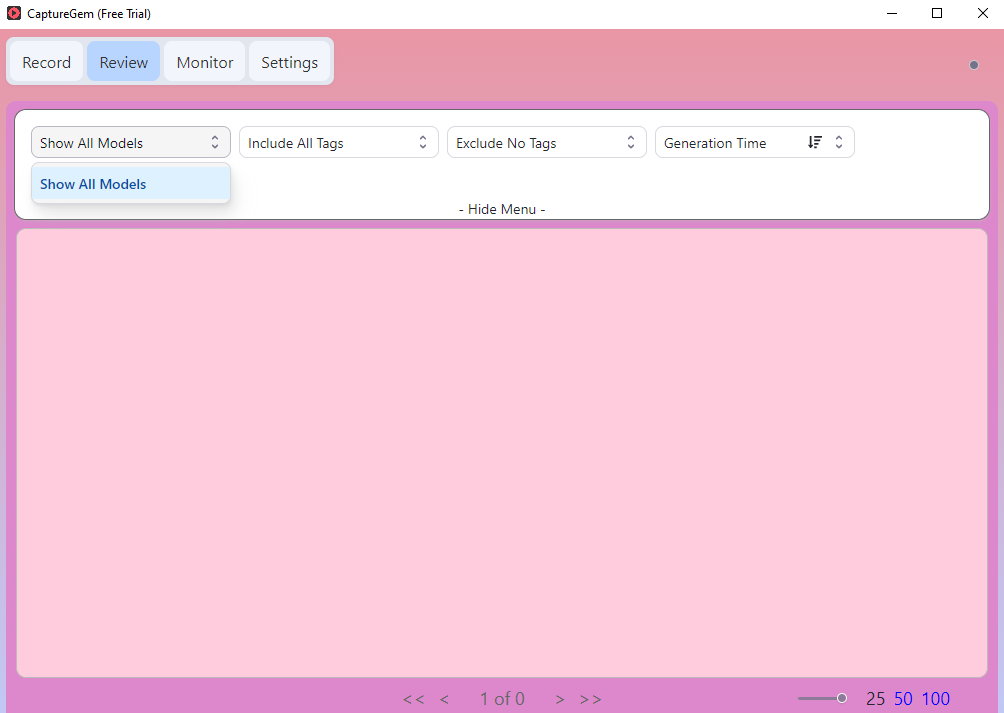Collapse the Show All Models dropdown box
Viewport: 1004px width, 713px height.
tap(130, 143)
